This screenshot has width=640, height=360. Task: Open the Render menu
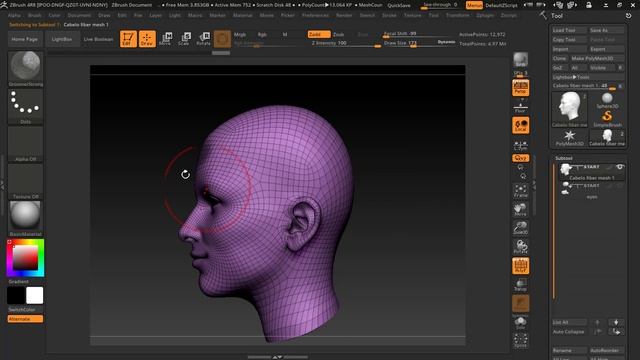344,15
